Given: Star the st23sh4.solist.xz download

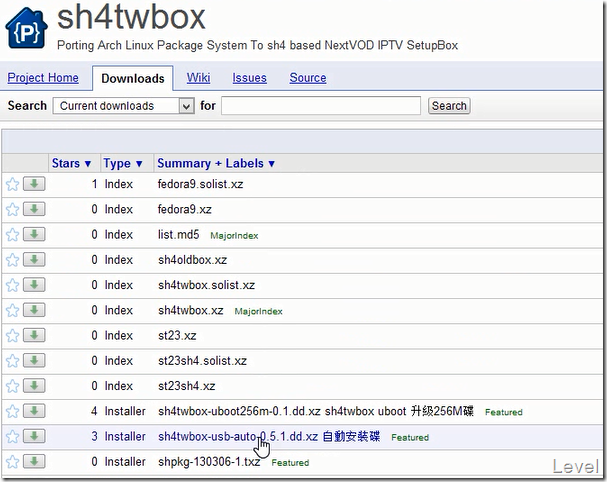Looking at the screenshot, I should [x=12, y=361].
